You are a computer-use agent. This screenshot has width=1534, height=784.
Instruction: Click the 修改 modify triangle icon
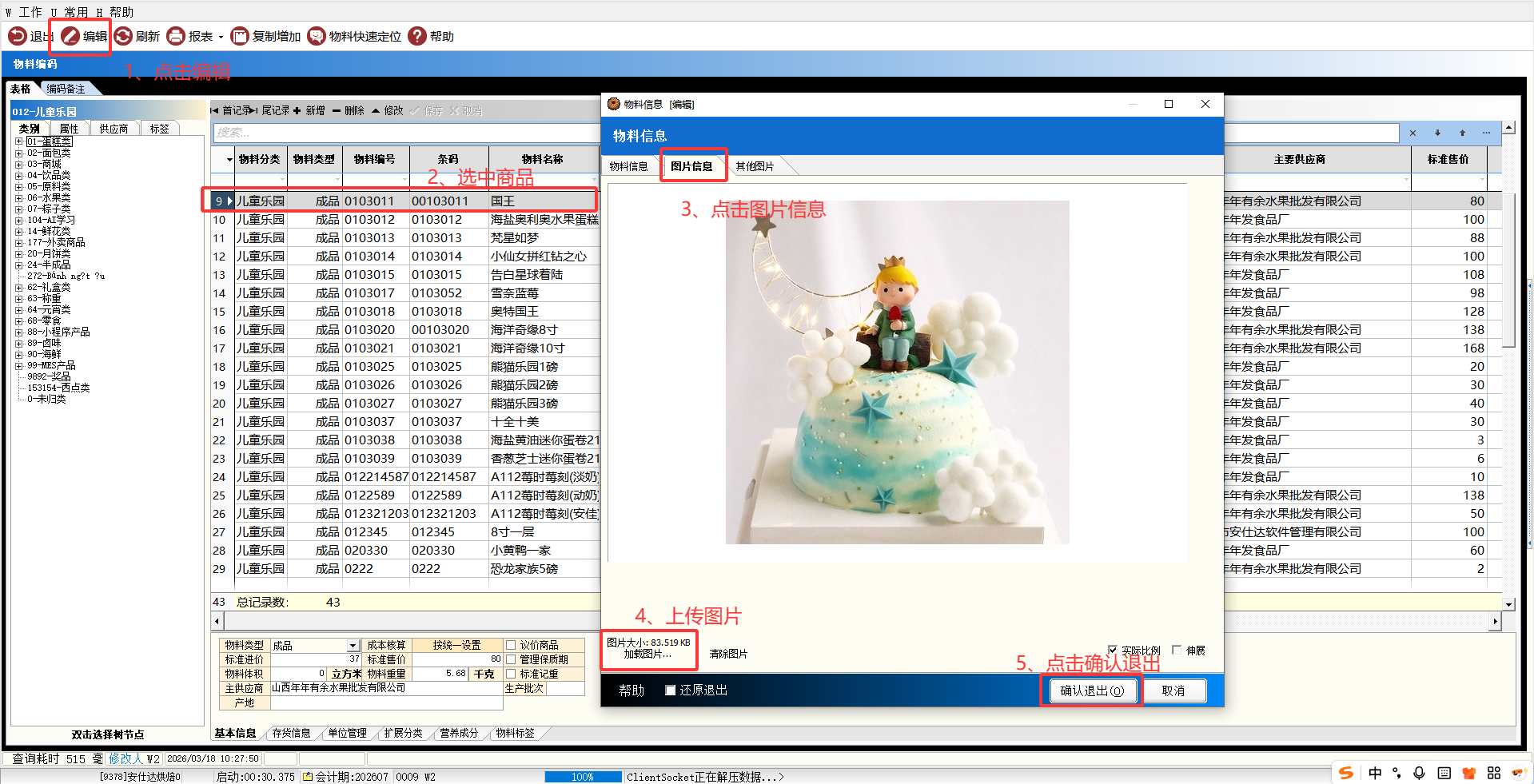coord(376,110)
